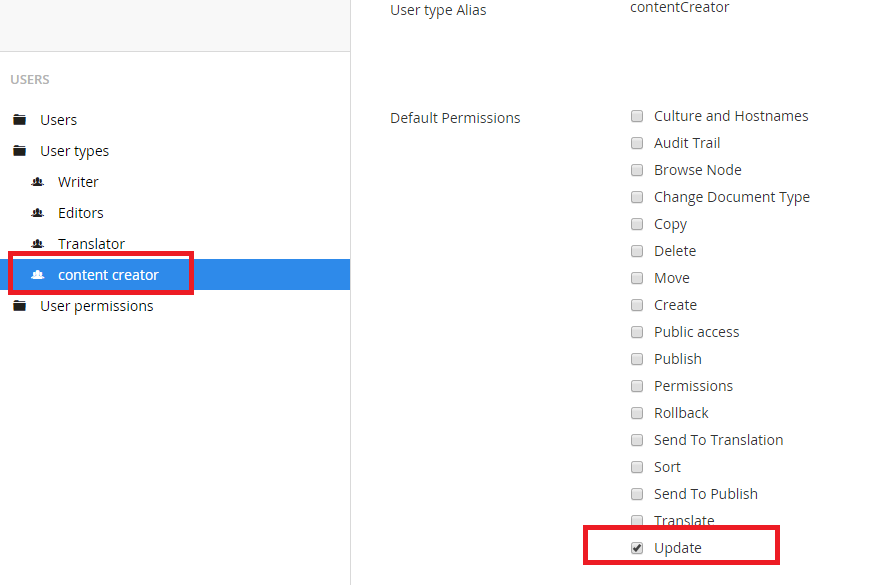879x585 pixels.
Task: Select the Writer tree item
Action: 78,182
